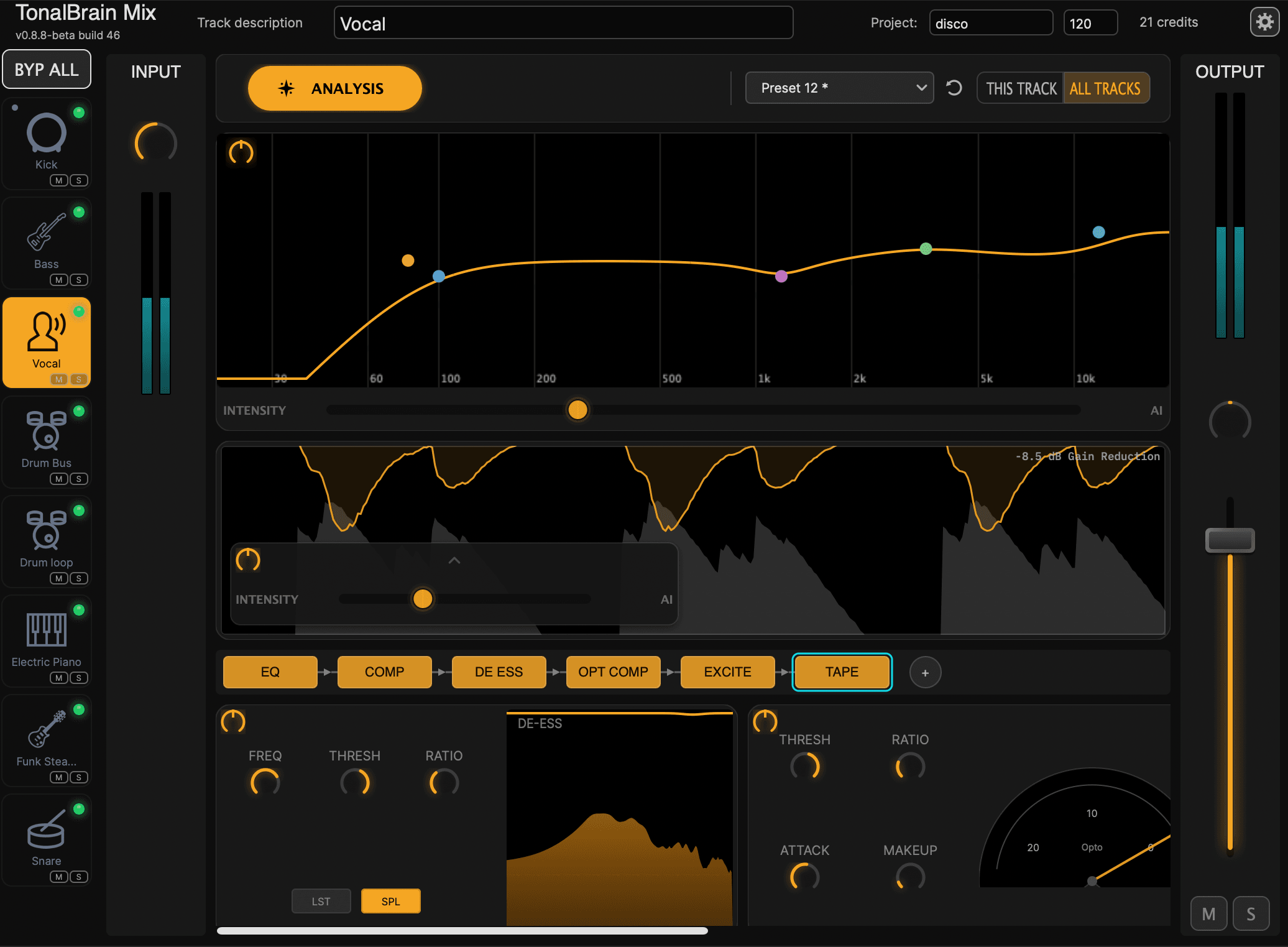Toggle the Opto compressor module power icon

pos(765,721)
